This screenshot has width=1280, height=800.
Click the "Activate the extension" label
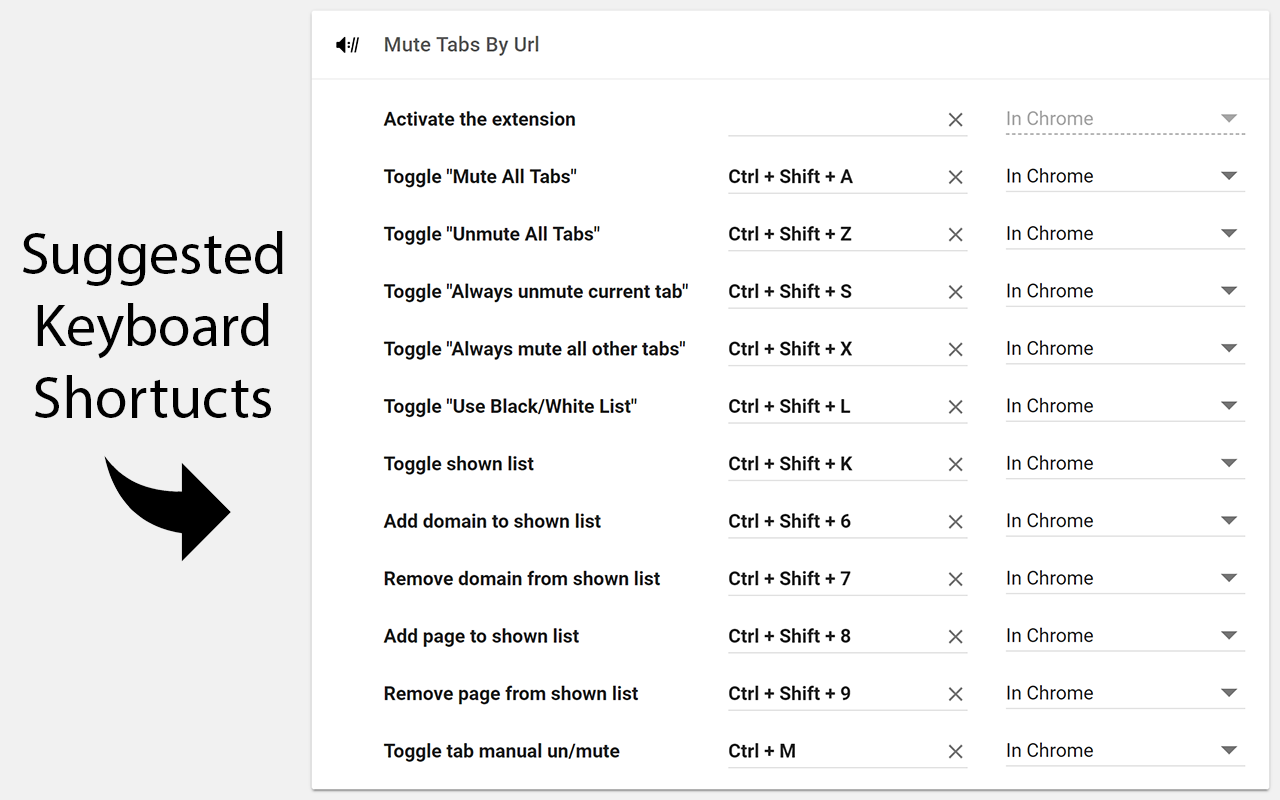pyautogui.click(x=480, y=119)
